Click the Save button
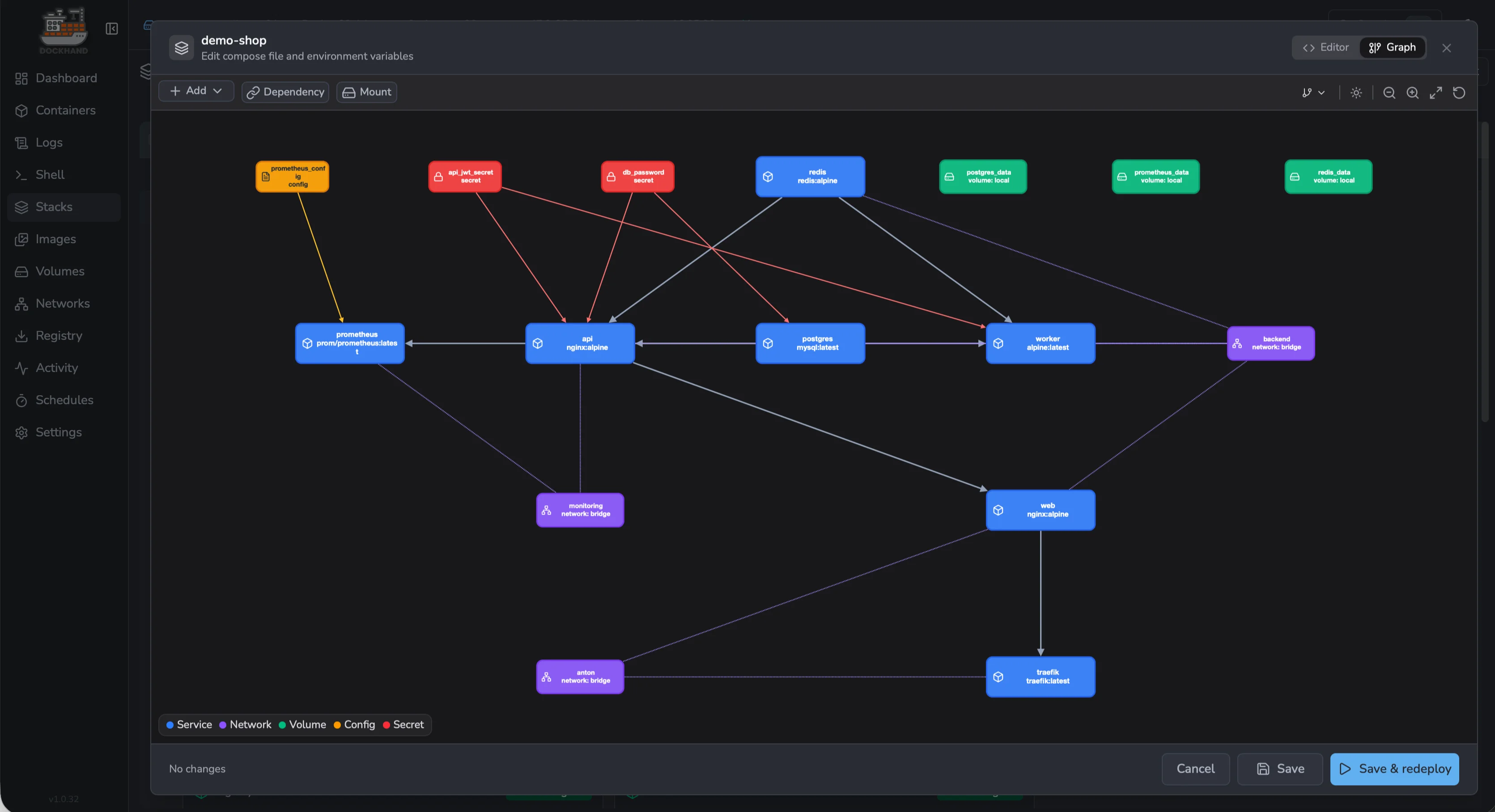This screenshot has height=812, width=1495. (x=1280, y=769)
